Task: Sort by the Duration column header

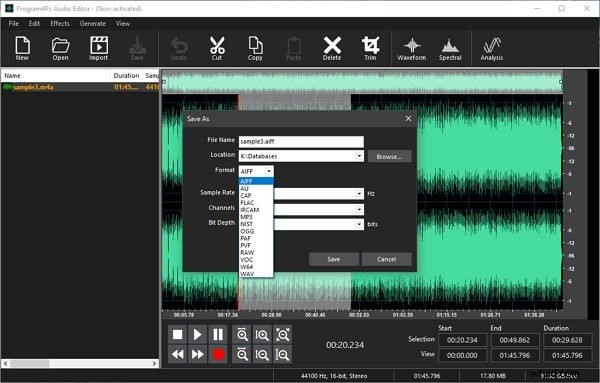Action: click(x=126, y=75)
